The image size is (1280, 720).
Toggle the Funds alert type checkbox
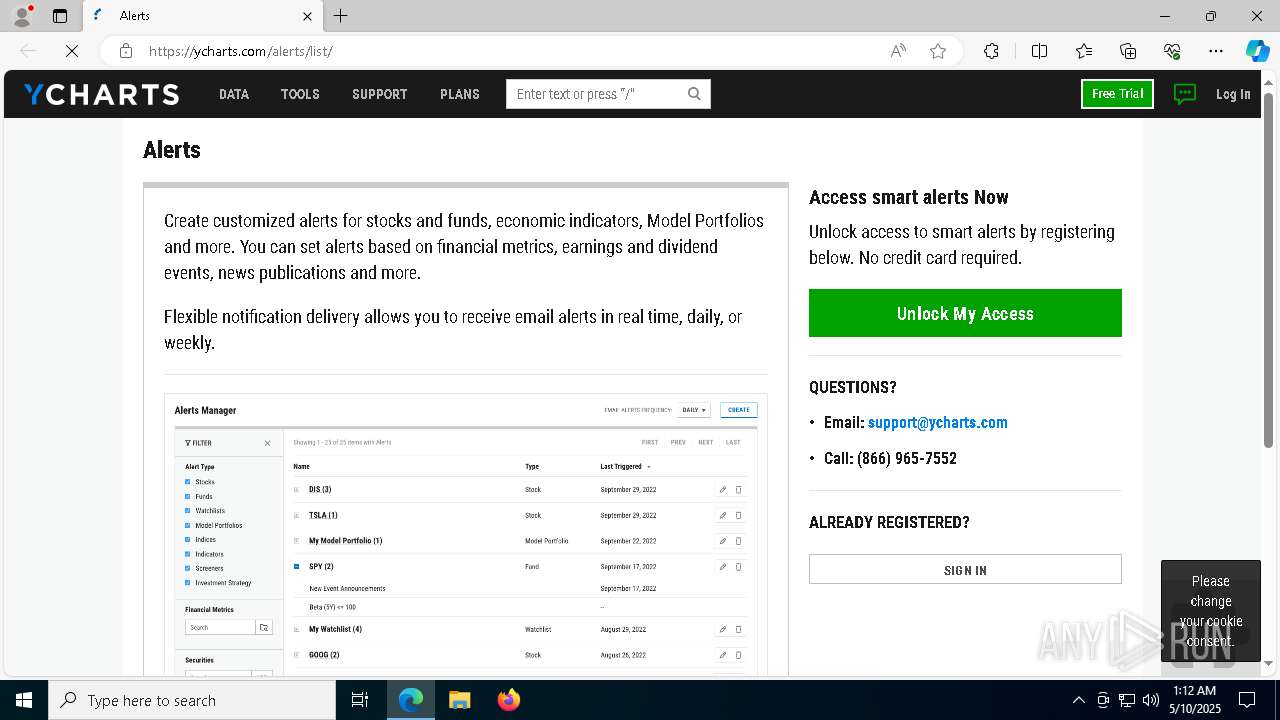point(187,496)
